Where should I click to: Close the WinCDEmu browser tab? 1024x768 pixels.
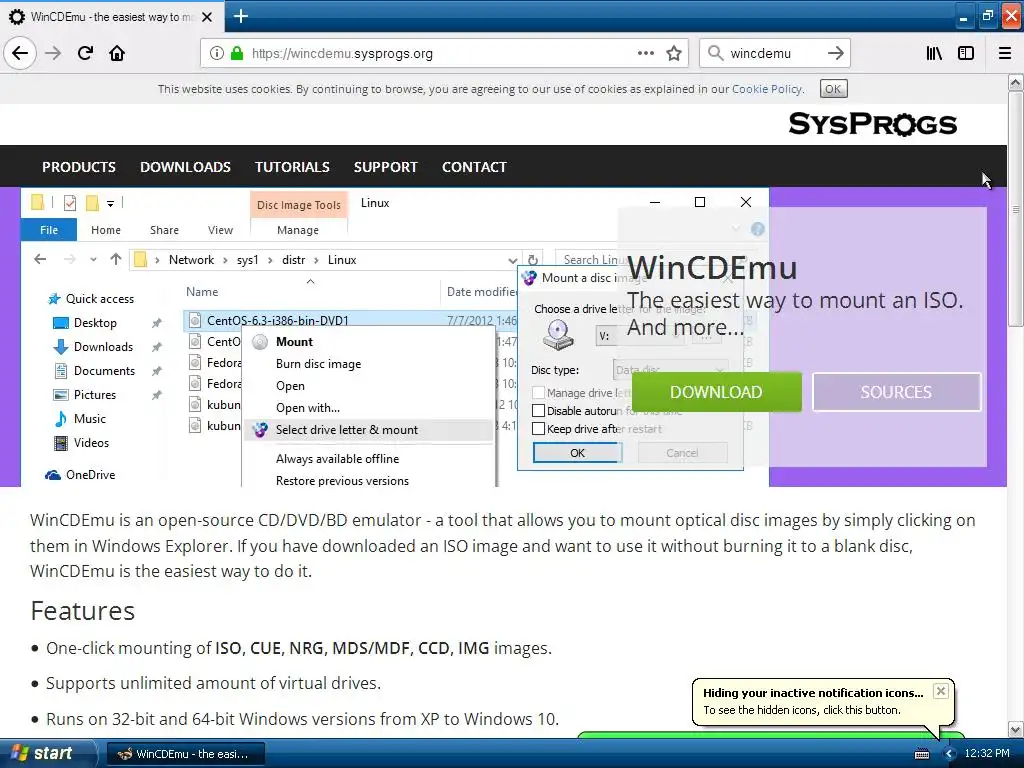(207, 17)
